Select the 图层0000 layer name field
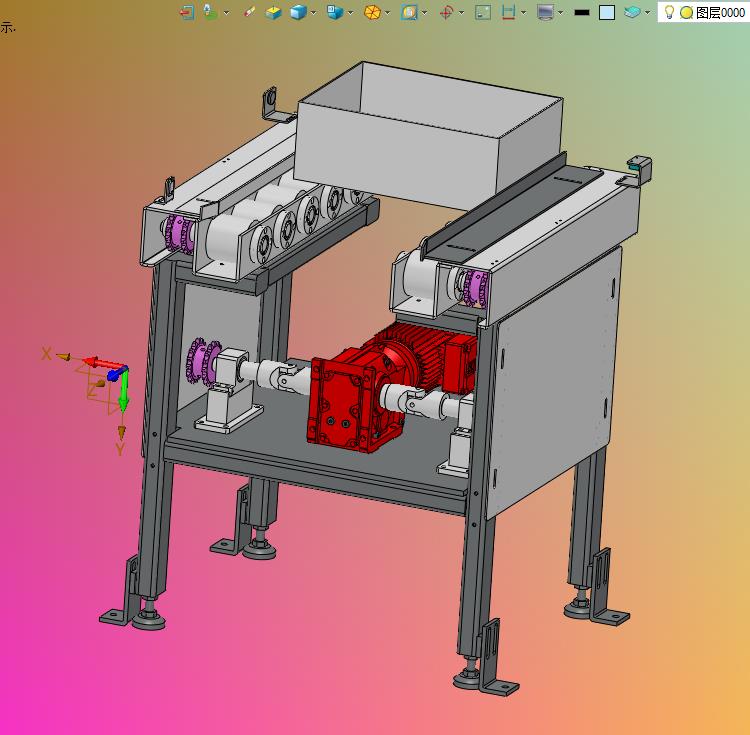Image resolution: width=750 pixels, height=735 pixels. click(x=720, y=12)
